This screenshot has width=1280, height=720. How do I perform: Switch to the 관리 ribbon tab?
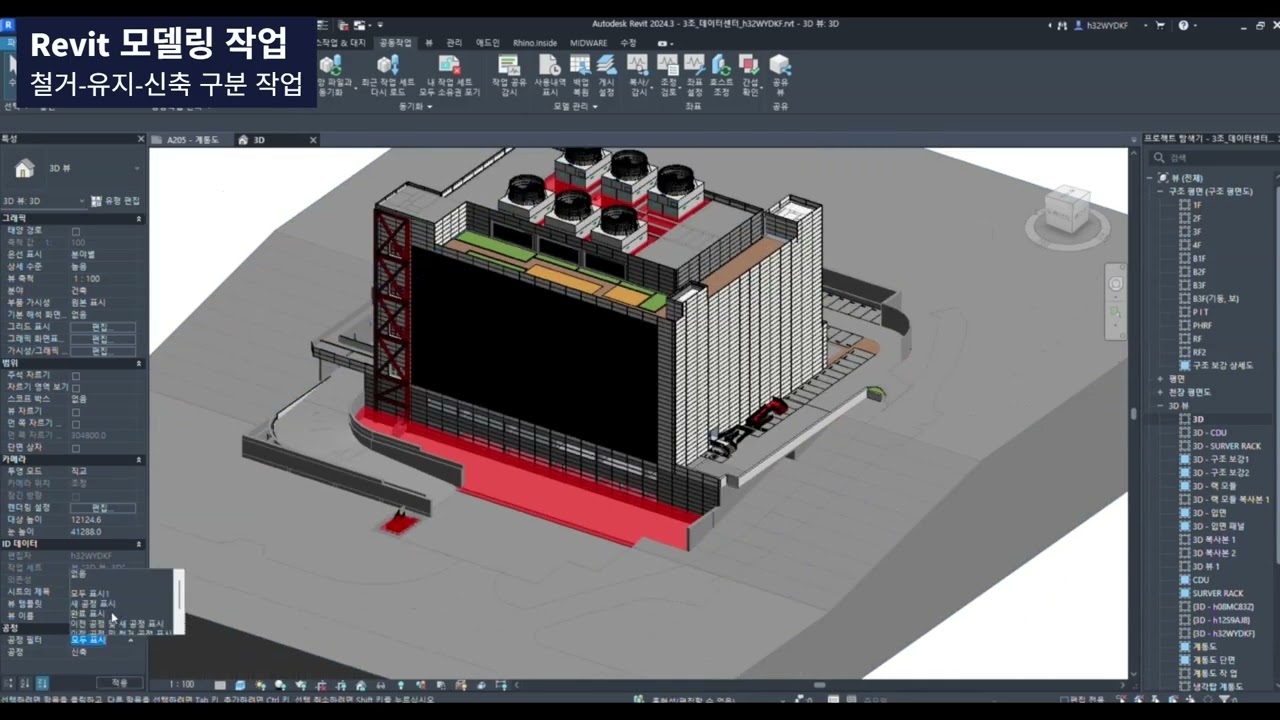[x=454, y=43]
